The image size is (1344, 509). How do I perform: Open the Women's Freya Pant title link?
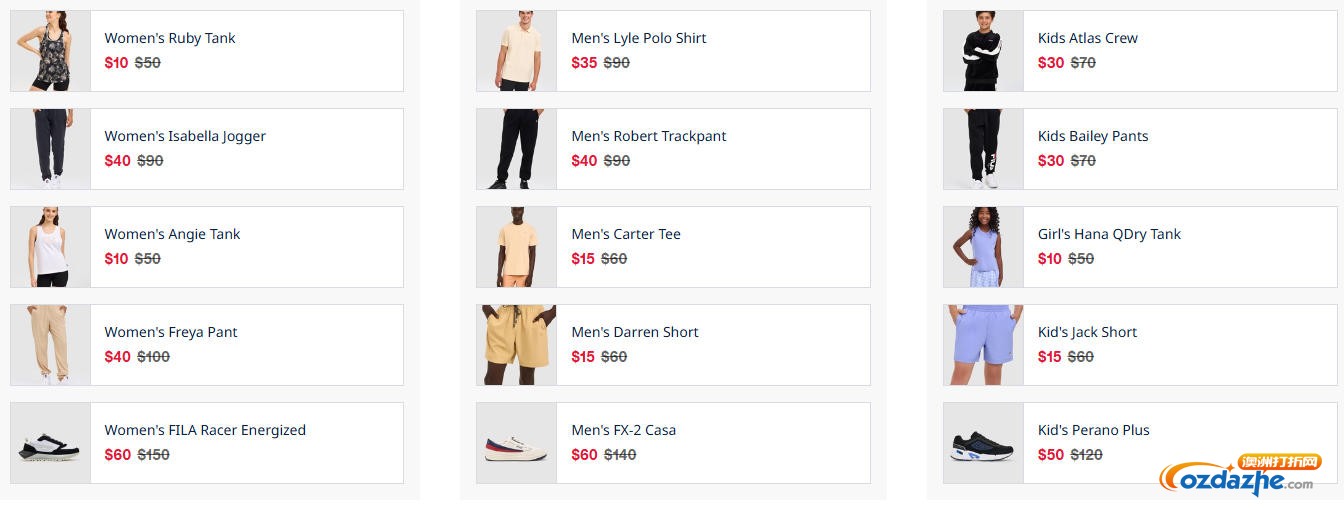pyautogui.click(x=171, y=332)
